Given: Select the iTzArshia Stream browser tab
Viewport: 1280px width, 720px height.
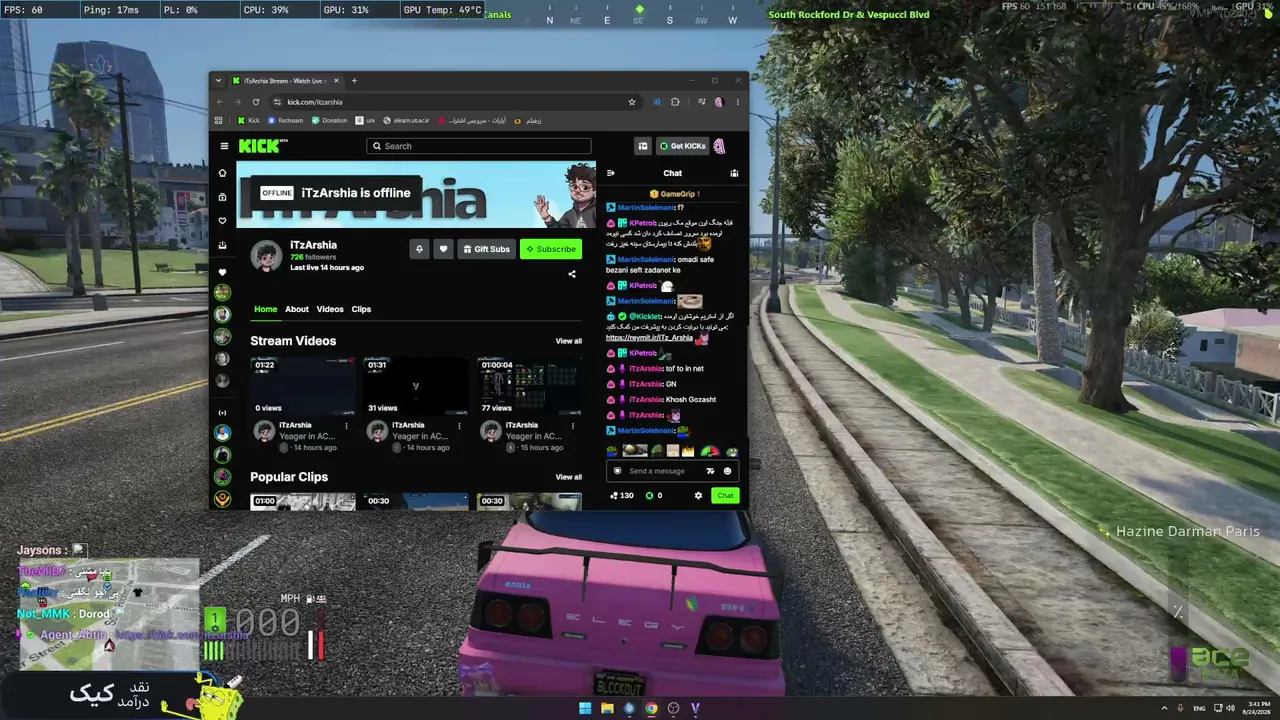Looking at the screenshot, I should point(285,81).
